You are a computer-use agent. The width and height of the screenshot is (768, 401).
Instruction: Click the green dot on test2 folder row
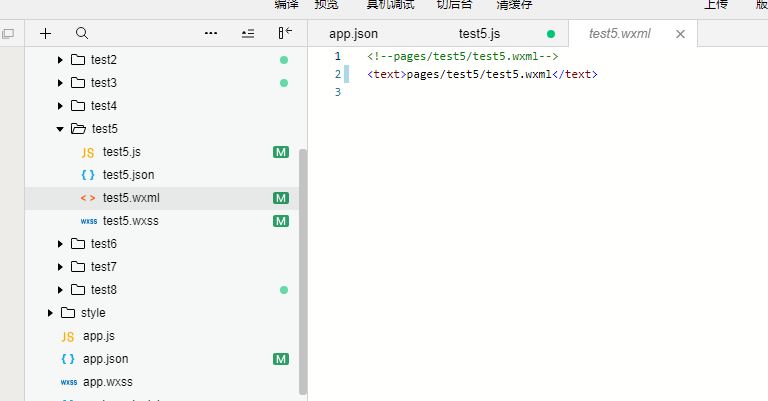(284, 60)
